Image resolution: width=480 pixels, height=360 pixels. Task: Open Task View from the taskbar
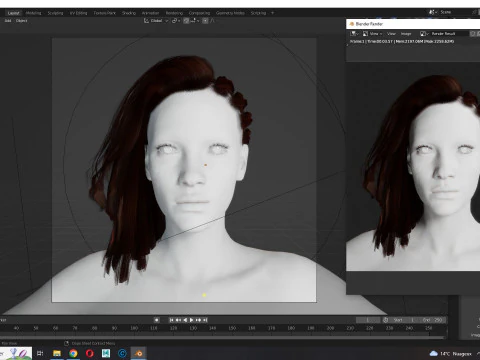(x=40, y=353)
